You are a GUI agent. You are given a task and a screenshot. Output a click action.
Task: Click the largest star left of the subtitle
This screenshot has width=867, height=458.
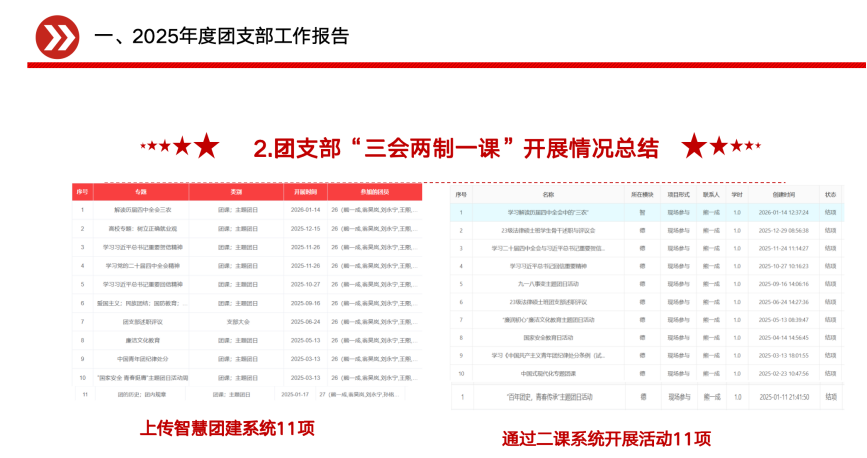click(x=206, y=147)
